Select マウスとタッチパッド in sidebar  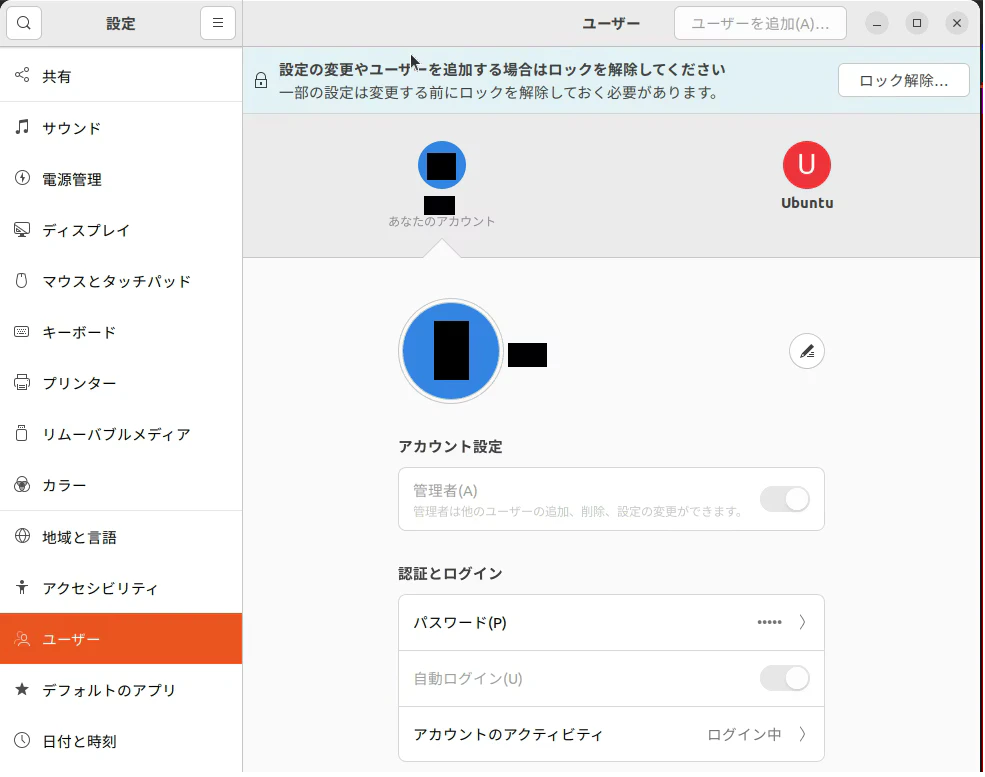point(121,281)
